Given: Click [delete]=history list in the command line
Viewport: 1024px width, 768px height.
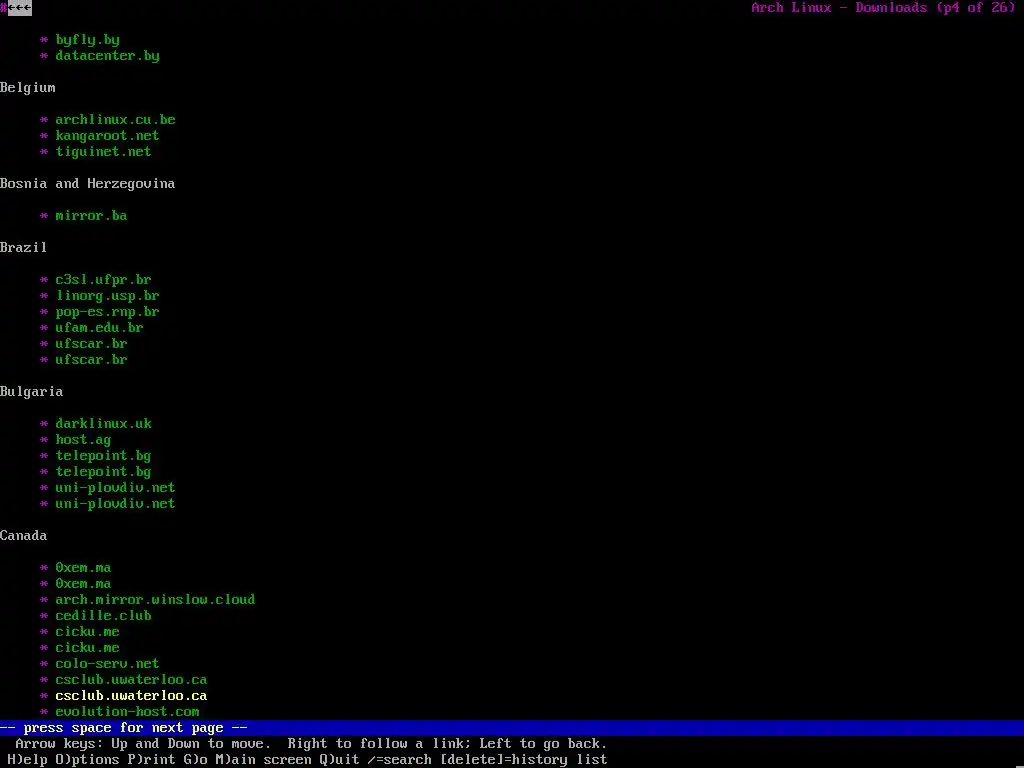Looking at the screenshot, I should point(524,760).
